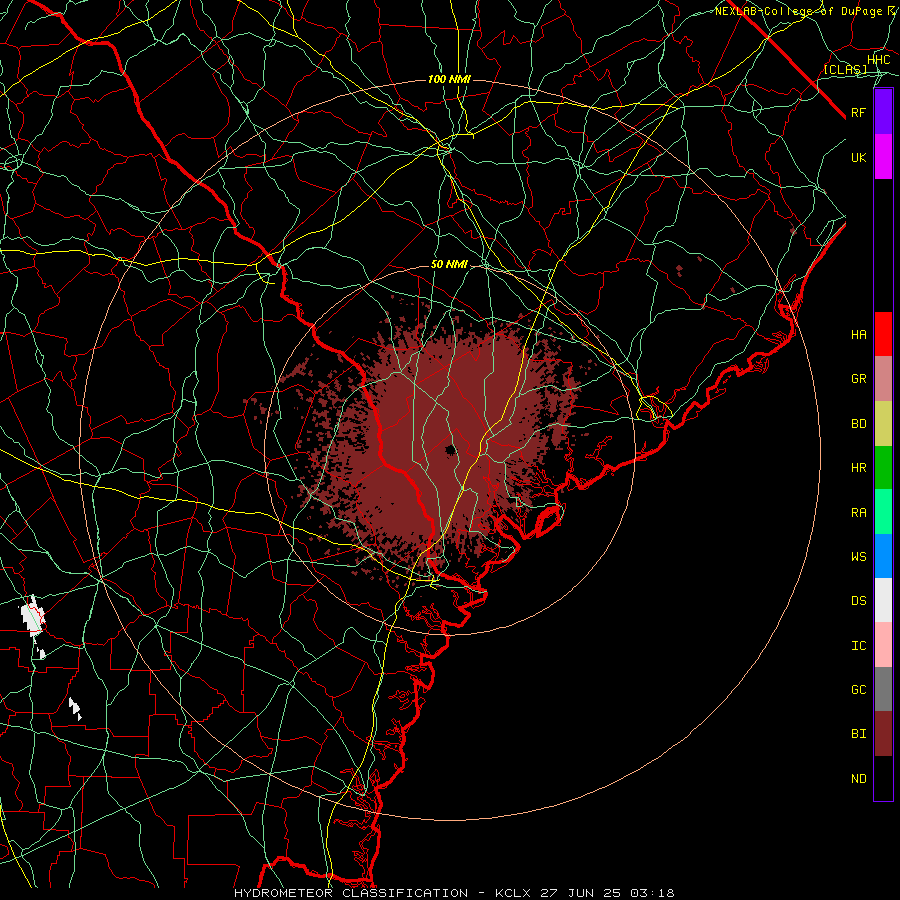Click the ND black legend swatch

[883, 778]
